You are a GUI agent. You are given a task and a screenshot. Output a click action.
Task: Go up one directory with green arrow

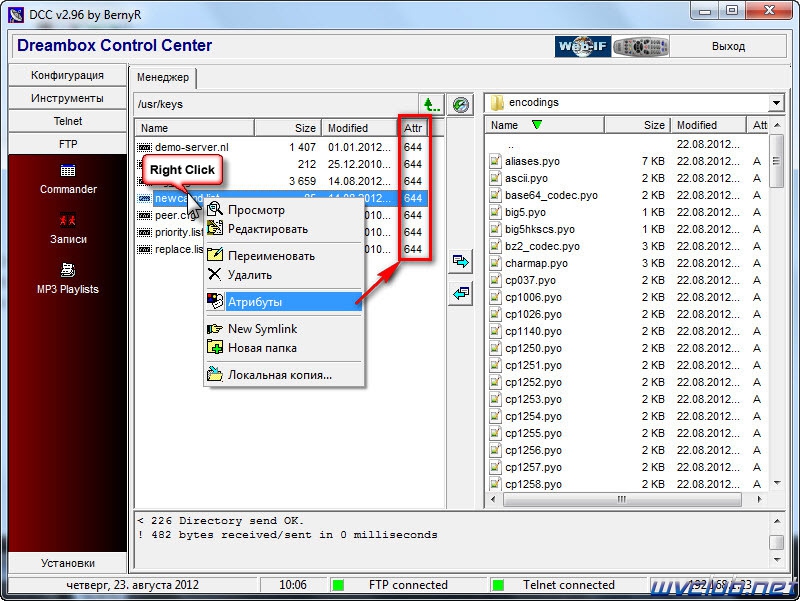tap(431, 105)
